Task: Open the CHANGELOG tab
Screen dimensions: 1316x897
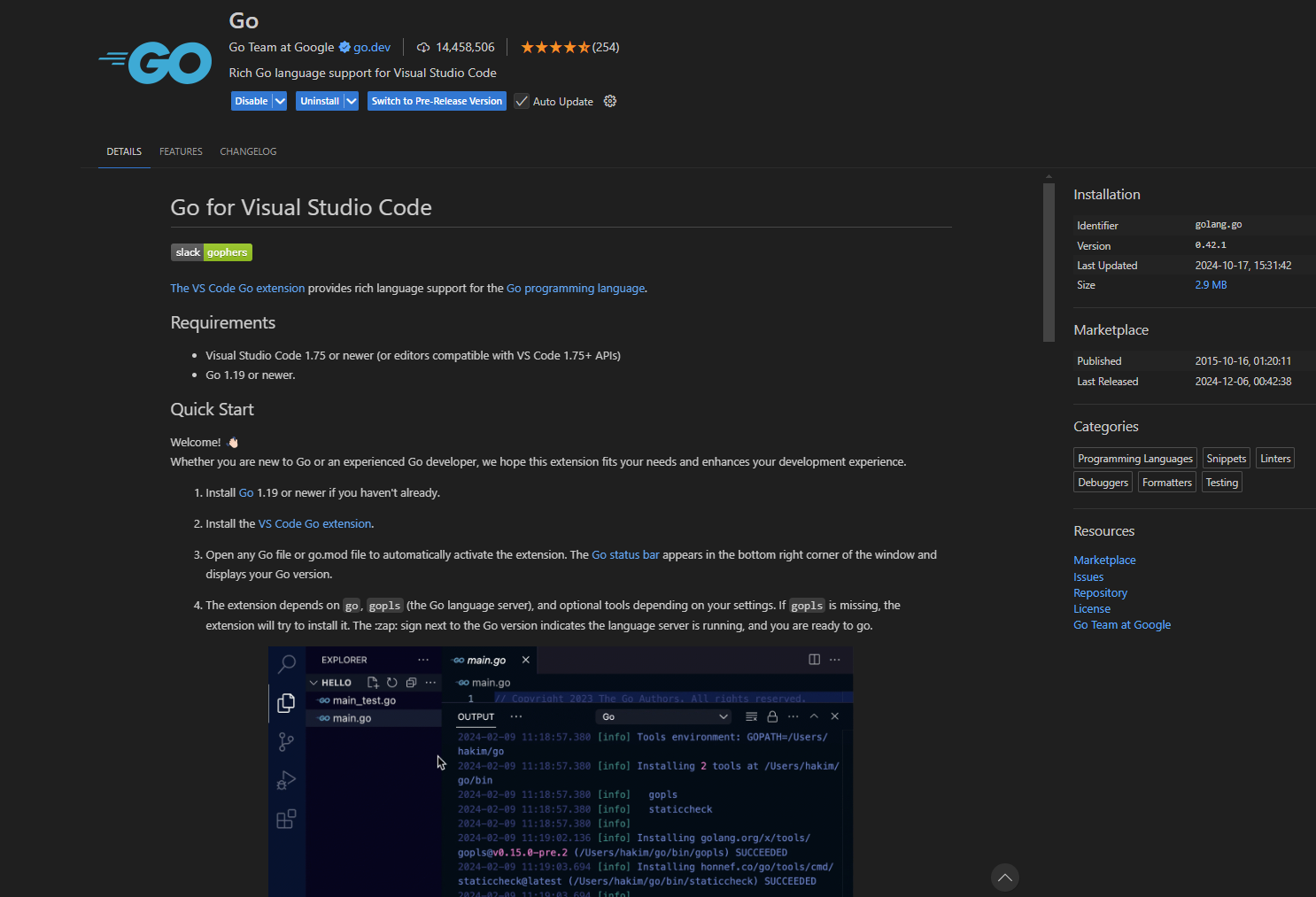Action: 248,151
